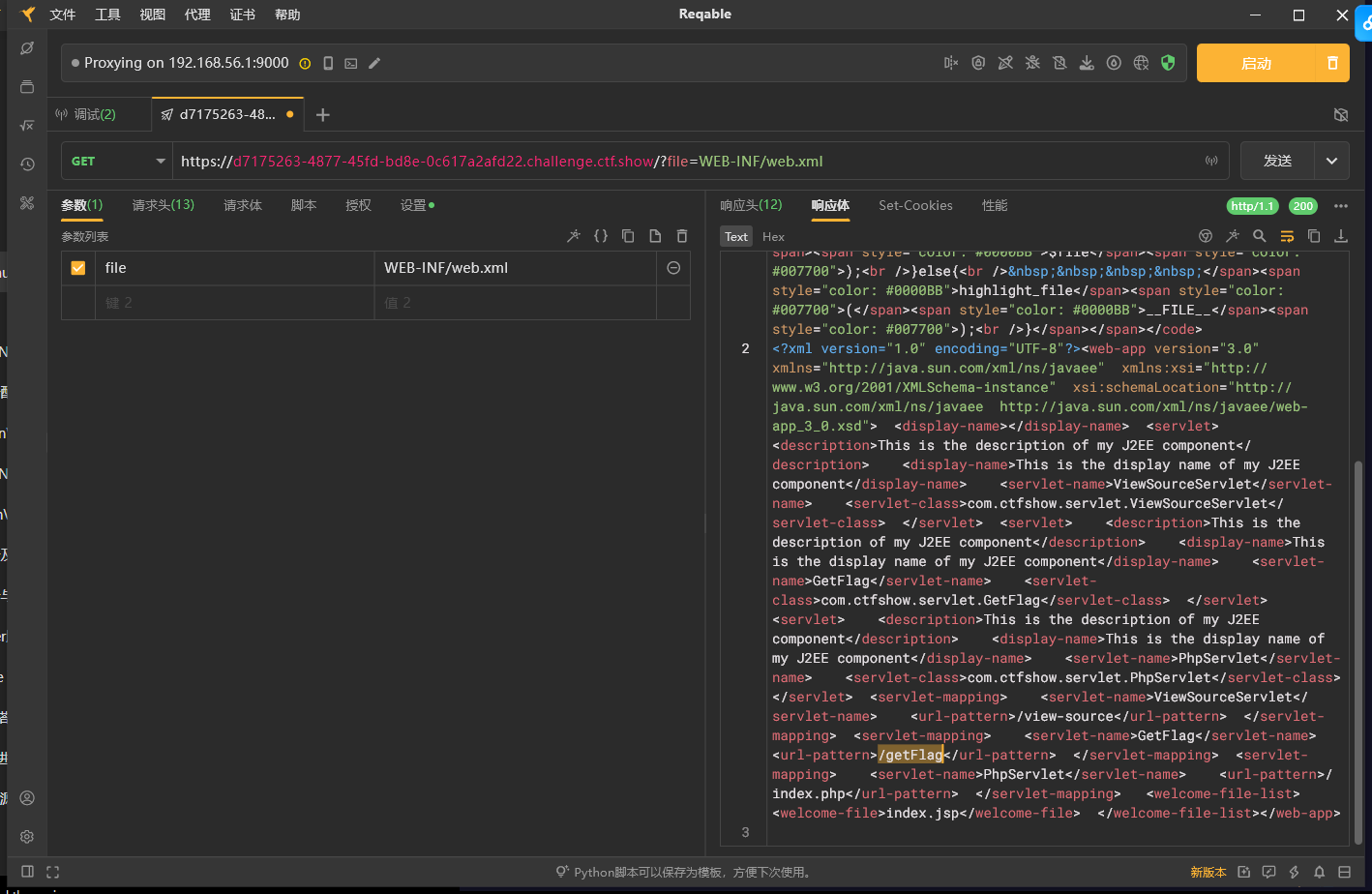Click the terminal icon beside proxy address
This screenshot has height=894, width=1372.
351,64
